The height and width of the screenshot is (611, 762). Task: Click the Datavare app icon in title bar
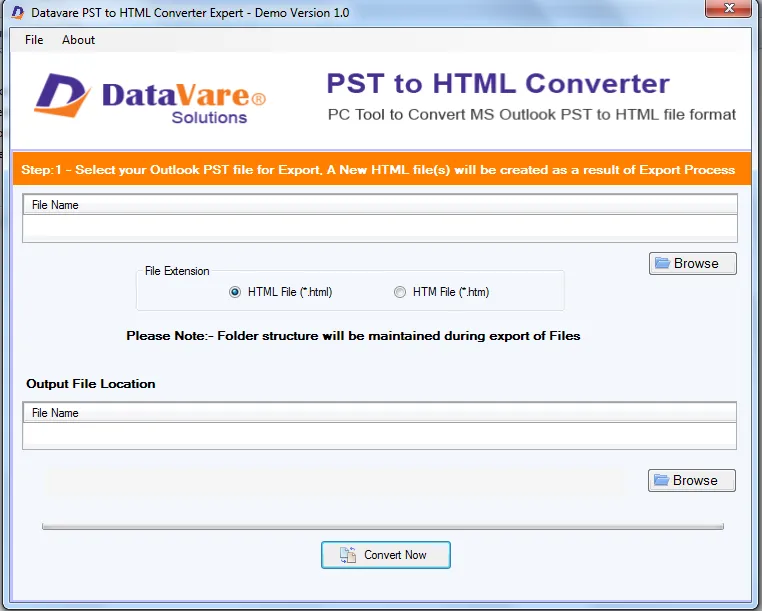[x=18, y=13]
